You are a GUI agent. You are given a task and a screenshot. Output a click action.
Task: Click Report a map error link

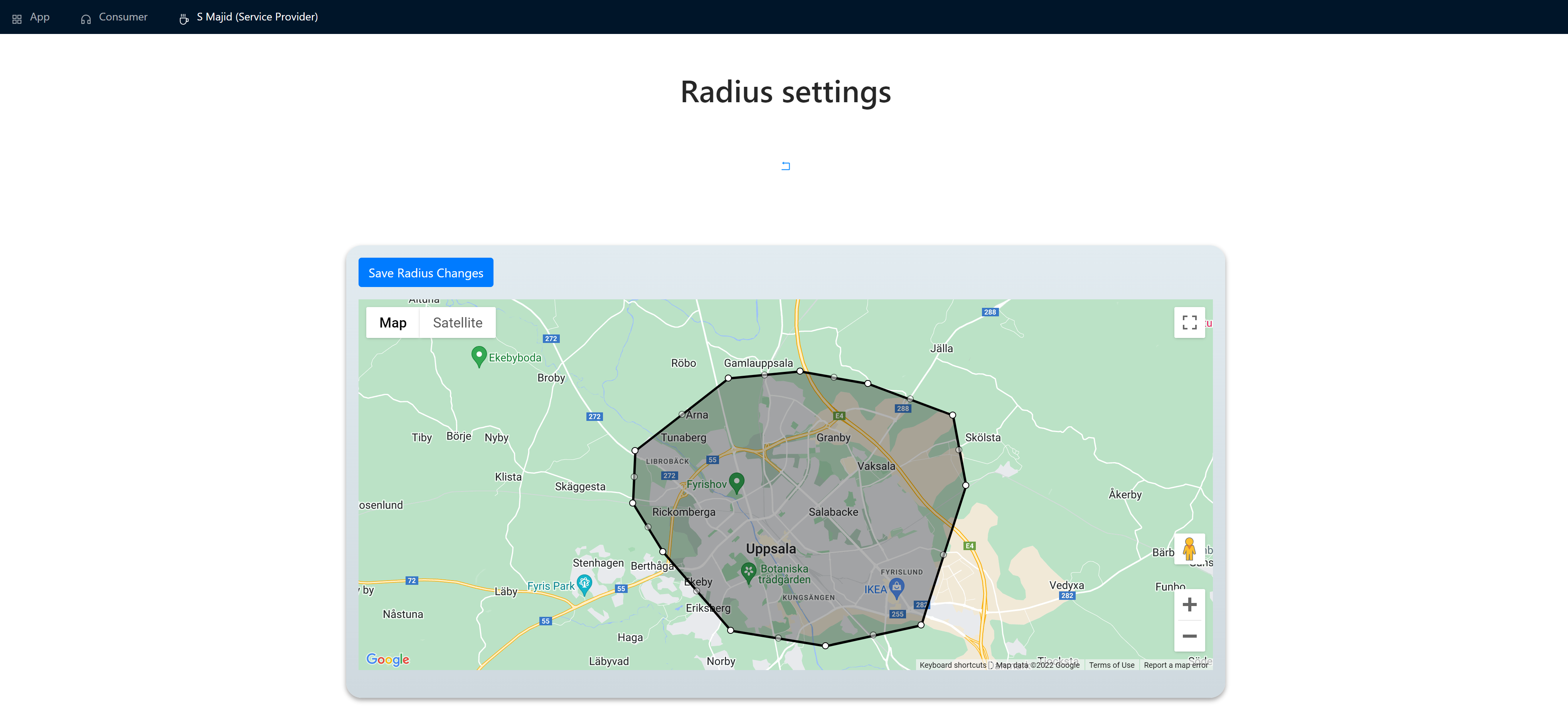point(1176,665)
